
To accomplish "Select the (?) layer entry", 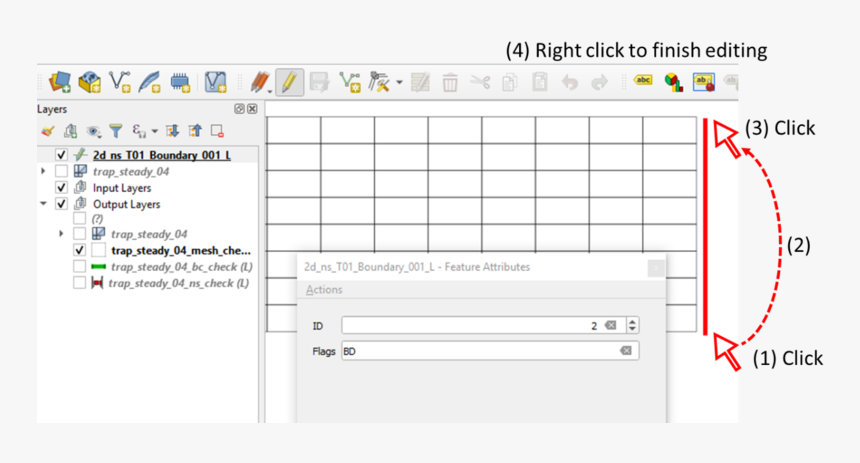I will pyautogui.click(x=97, y=219).
